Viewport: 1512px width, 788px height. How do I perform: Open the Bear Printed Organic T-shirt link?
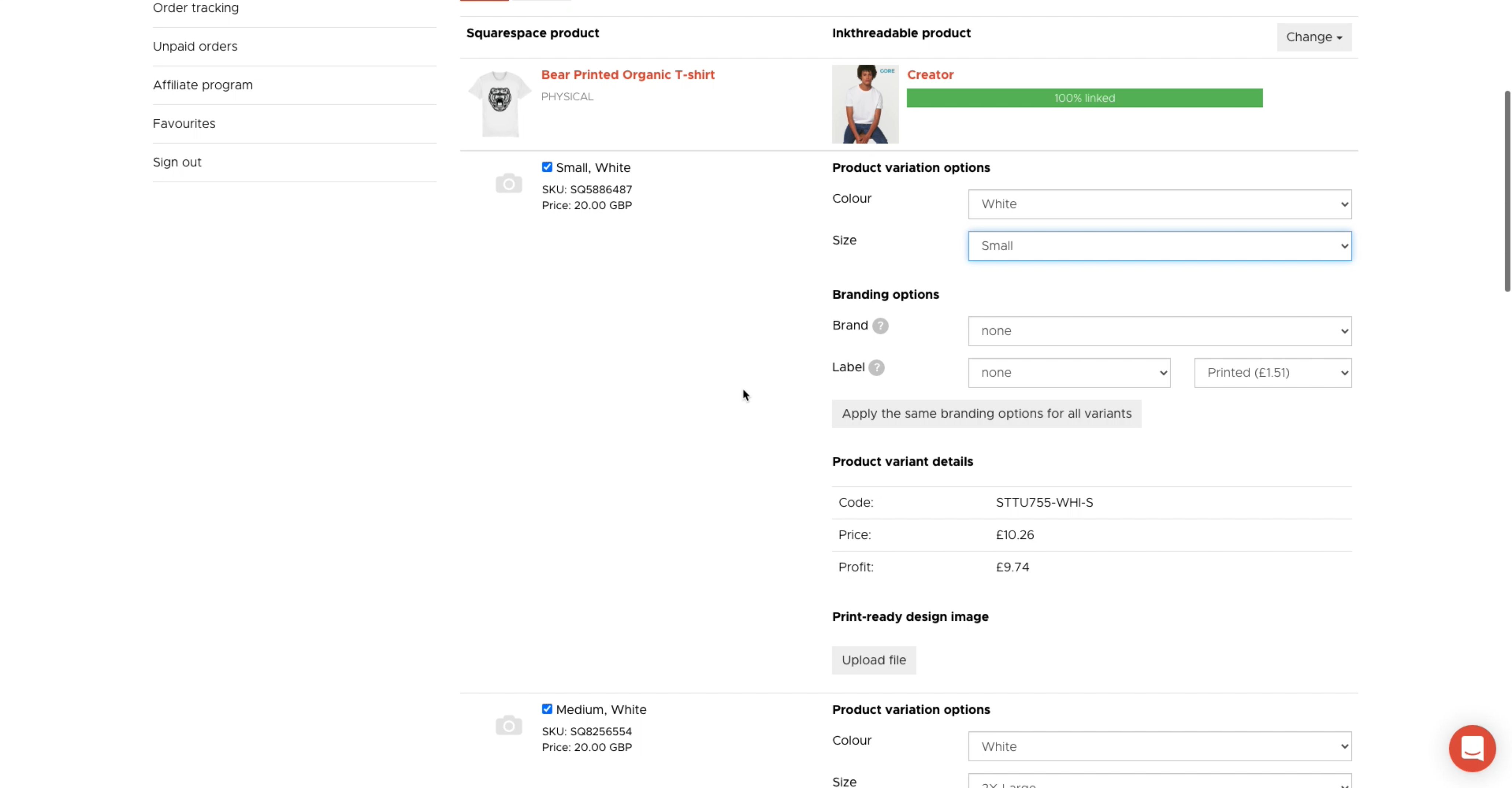[627, 75]
